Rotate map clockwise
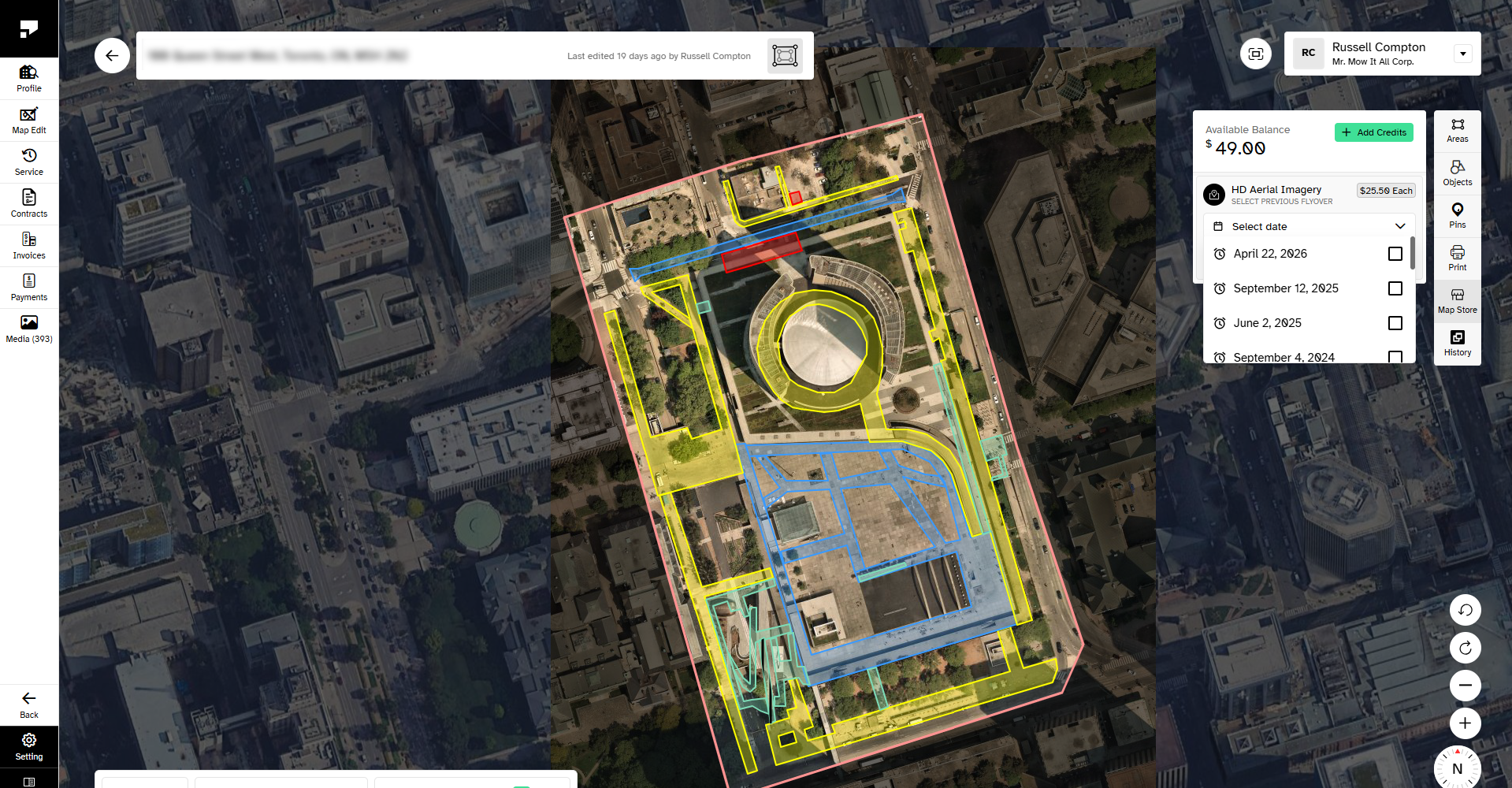This screenshot has width=1512, height=788. 1466,648
